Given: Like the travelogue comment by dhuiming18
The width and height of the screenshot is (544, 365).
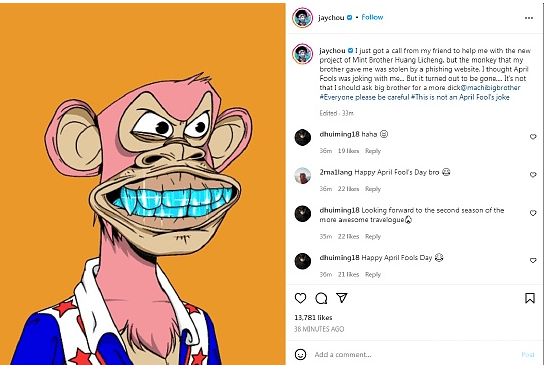Looking at the screenshot, I should coord(533,213).
